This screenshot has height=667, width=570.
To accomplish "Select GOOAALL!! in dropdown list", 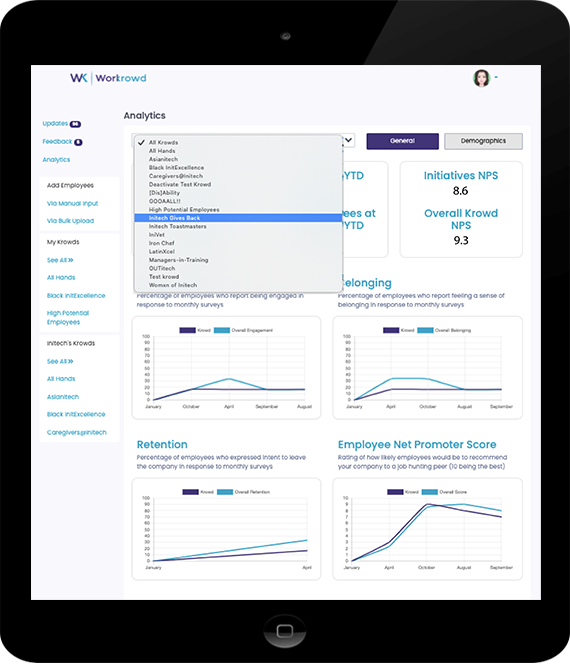I will pos(238,201).
